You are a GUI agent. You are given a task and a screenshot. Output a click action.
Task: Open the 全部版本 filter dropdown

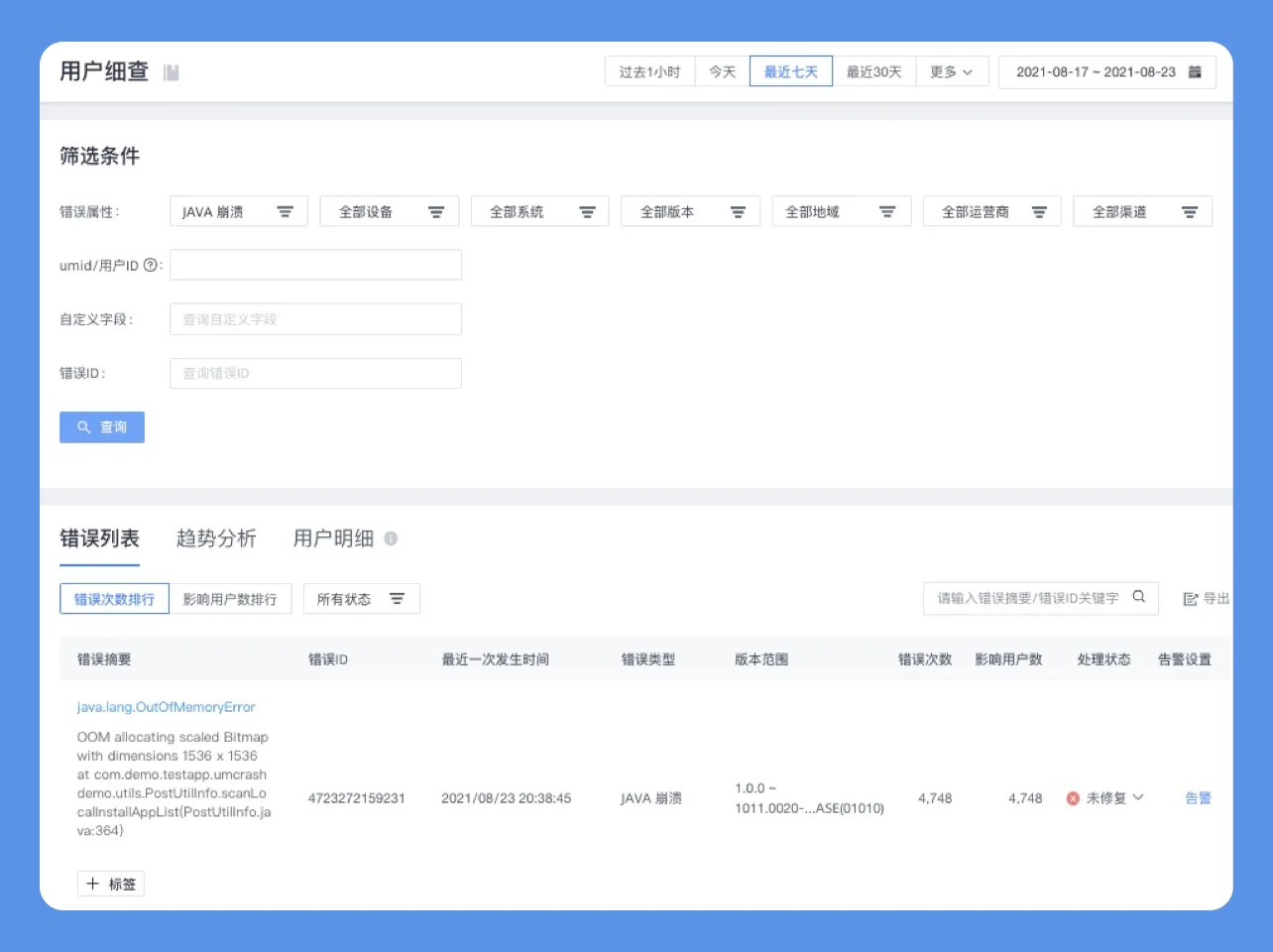pyautogui.click(x=691, y=211)
